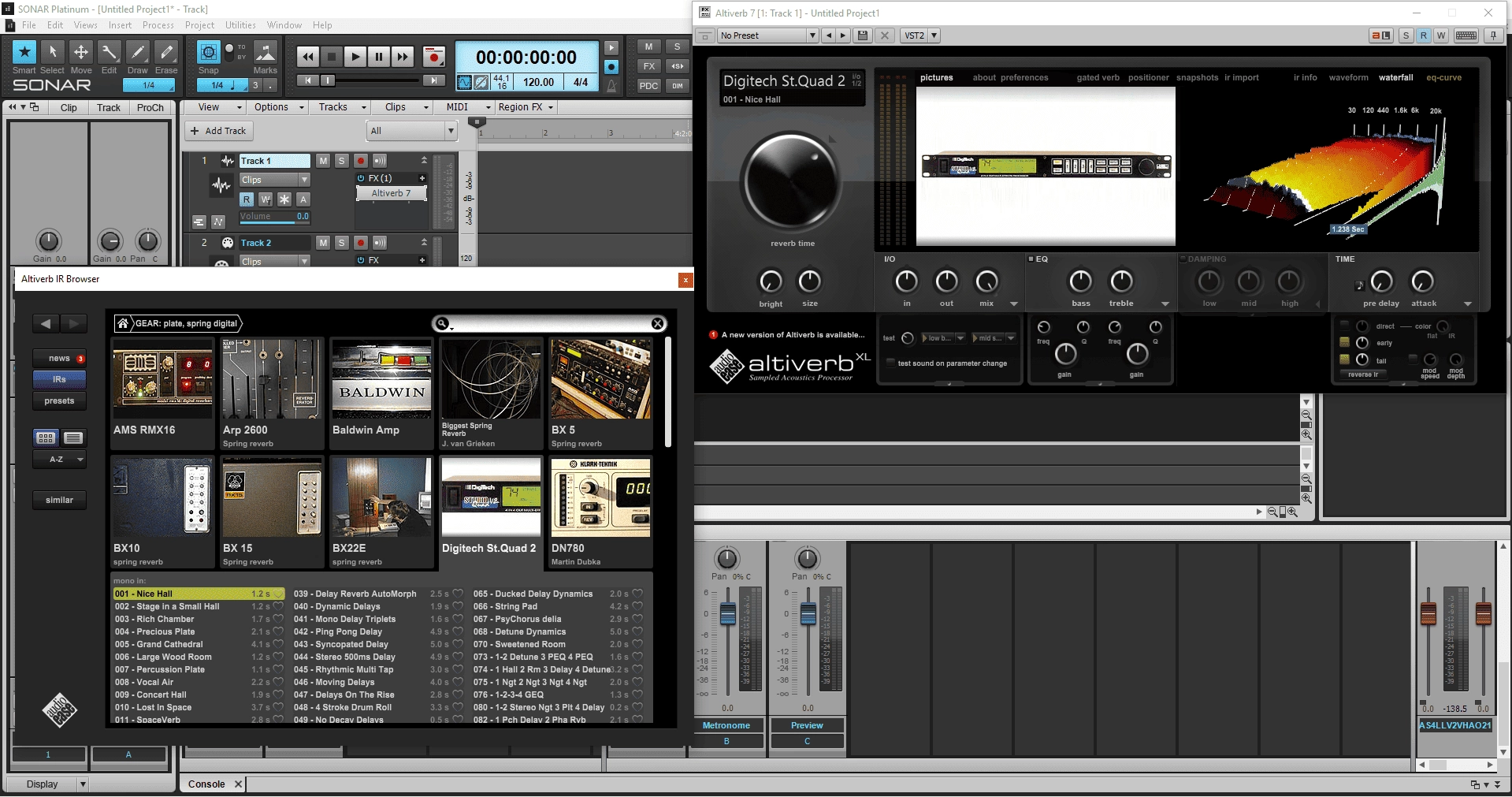This screenshot has width=1512, height=797.
Task: Click the Home icon in IR Browser breadcrumb
Action: coord(123,323)
